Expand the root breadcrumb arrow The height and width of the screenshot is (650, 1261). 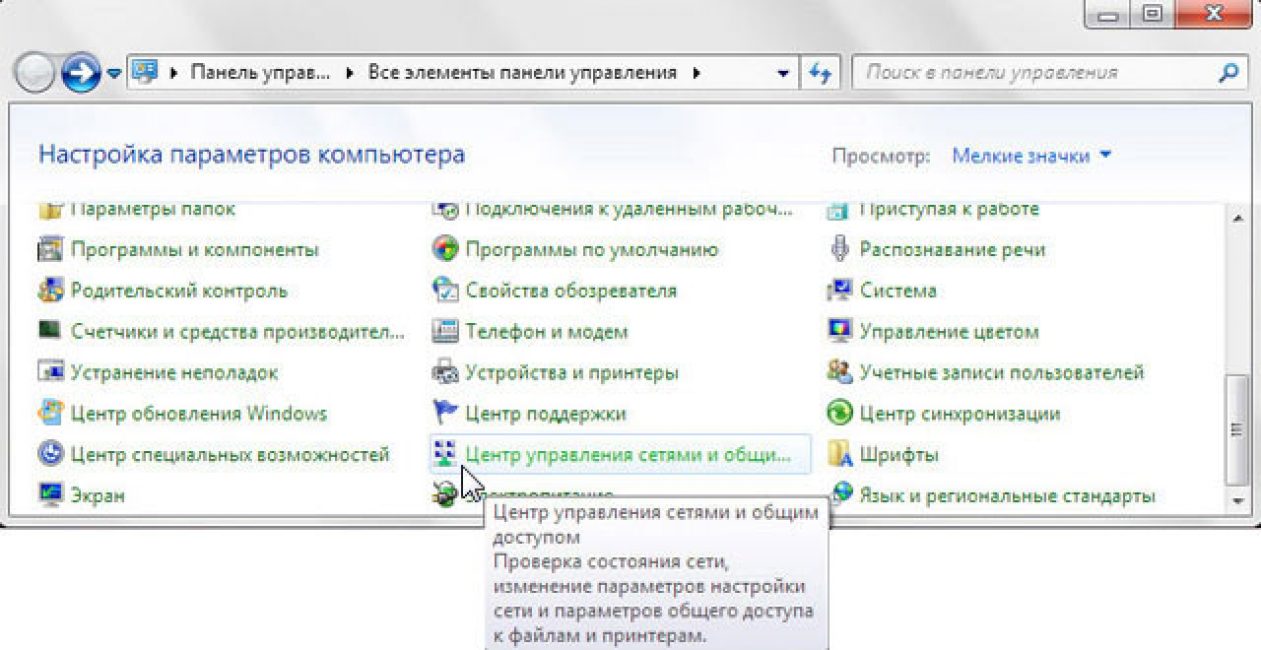[x=174, y=73]
